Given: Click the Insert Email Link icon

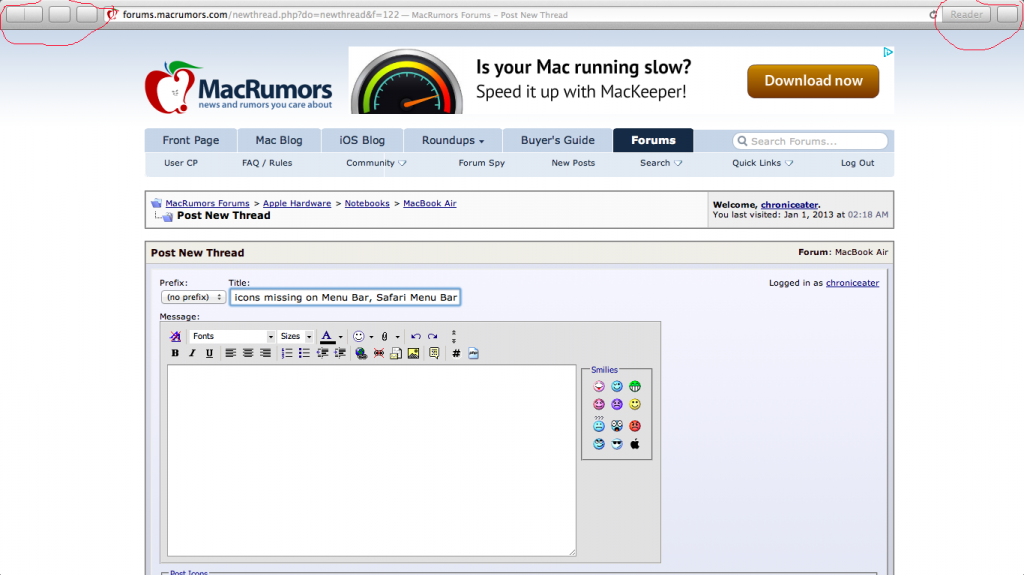Looking at the screenshot, I should (x=396, y=353).
